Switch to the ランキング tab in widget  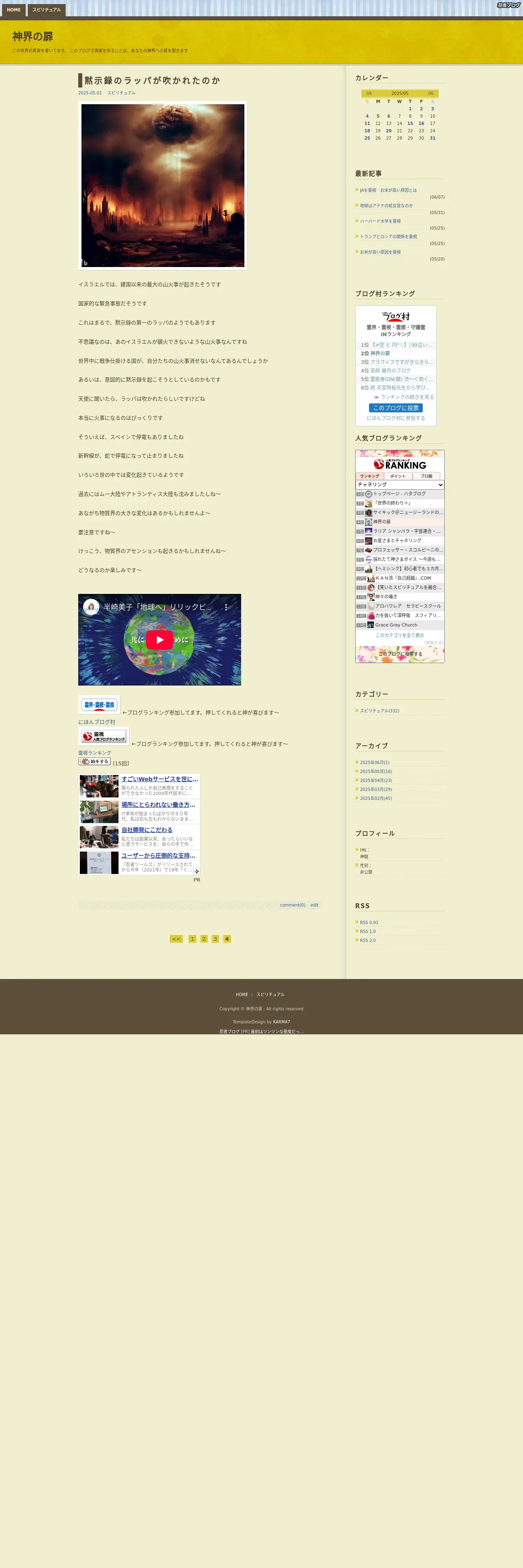click(369, 476)
